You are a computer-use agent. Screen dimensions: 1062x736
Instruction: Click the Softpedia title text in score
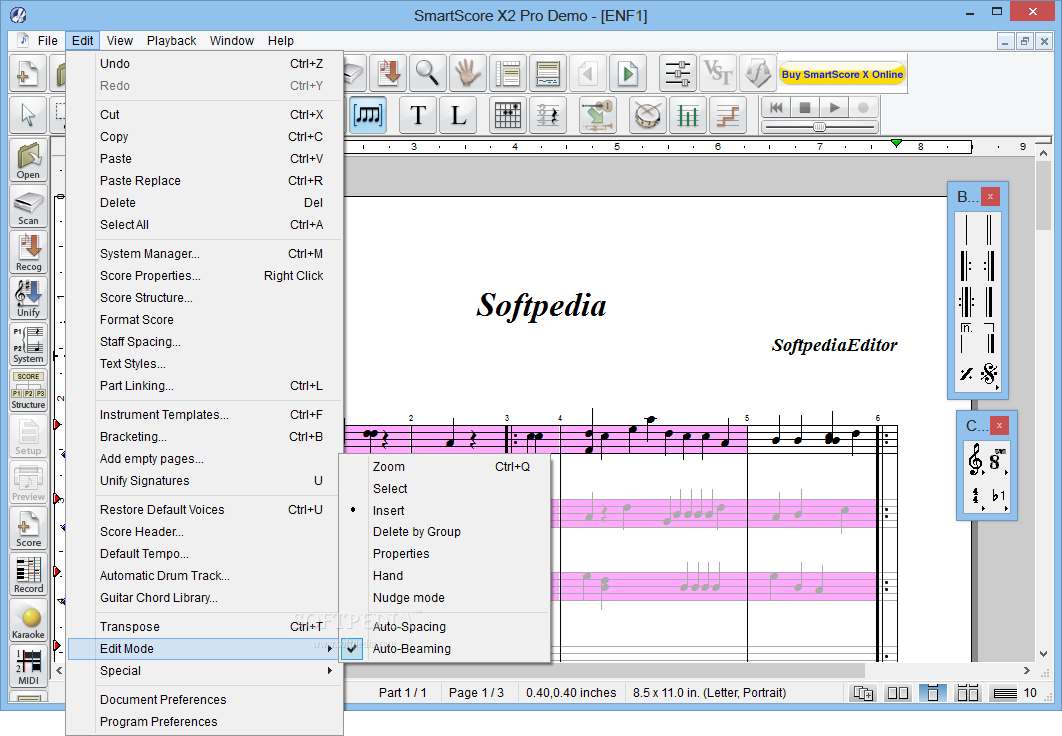[x=541, y=305]
